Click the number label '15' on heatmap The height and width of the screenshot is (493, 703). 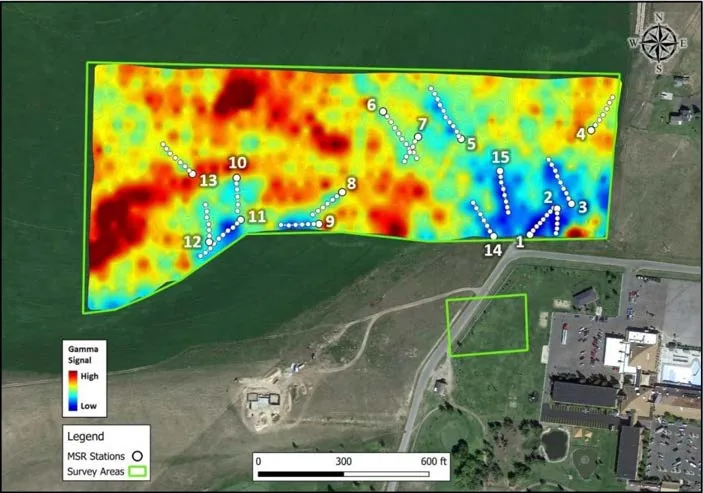(501, 157)
